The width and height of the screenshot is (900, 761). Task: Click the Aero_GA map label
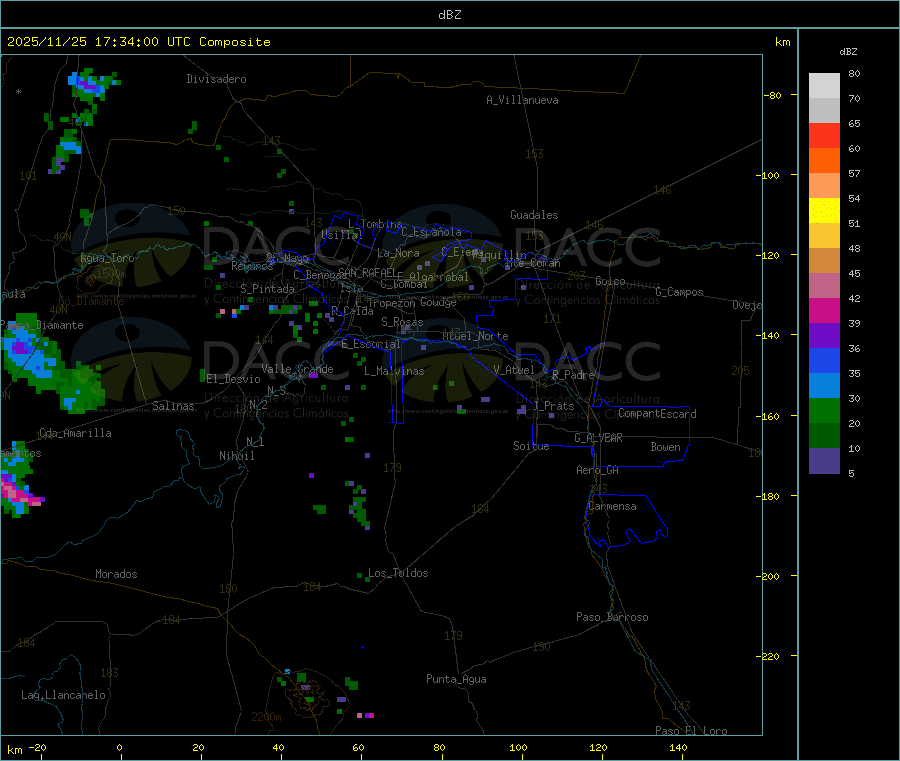tap(597, 470)
